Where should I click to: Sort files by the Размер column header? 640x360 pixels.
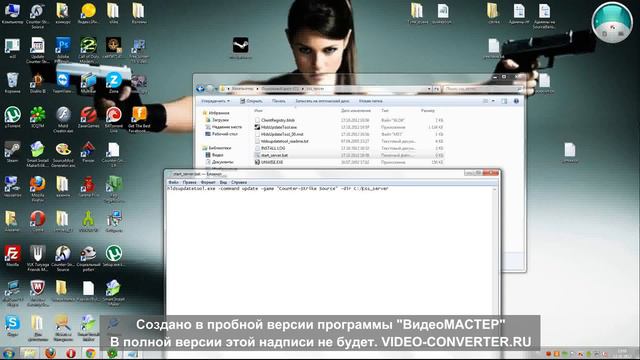click(428, 111)
